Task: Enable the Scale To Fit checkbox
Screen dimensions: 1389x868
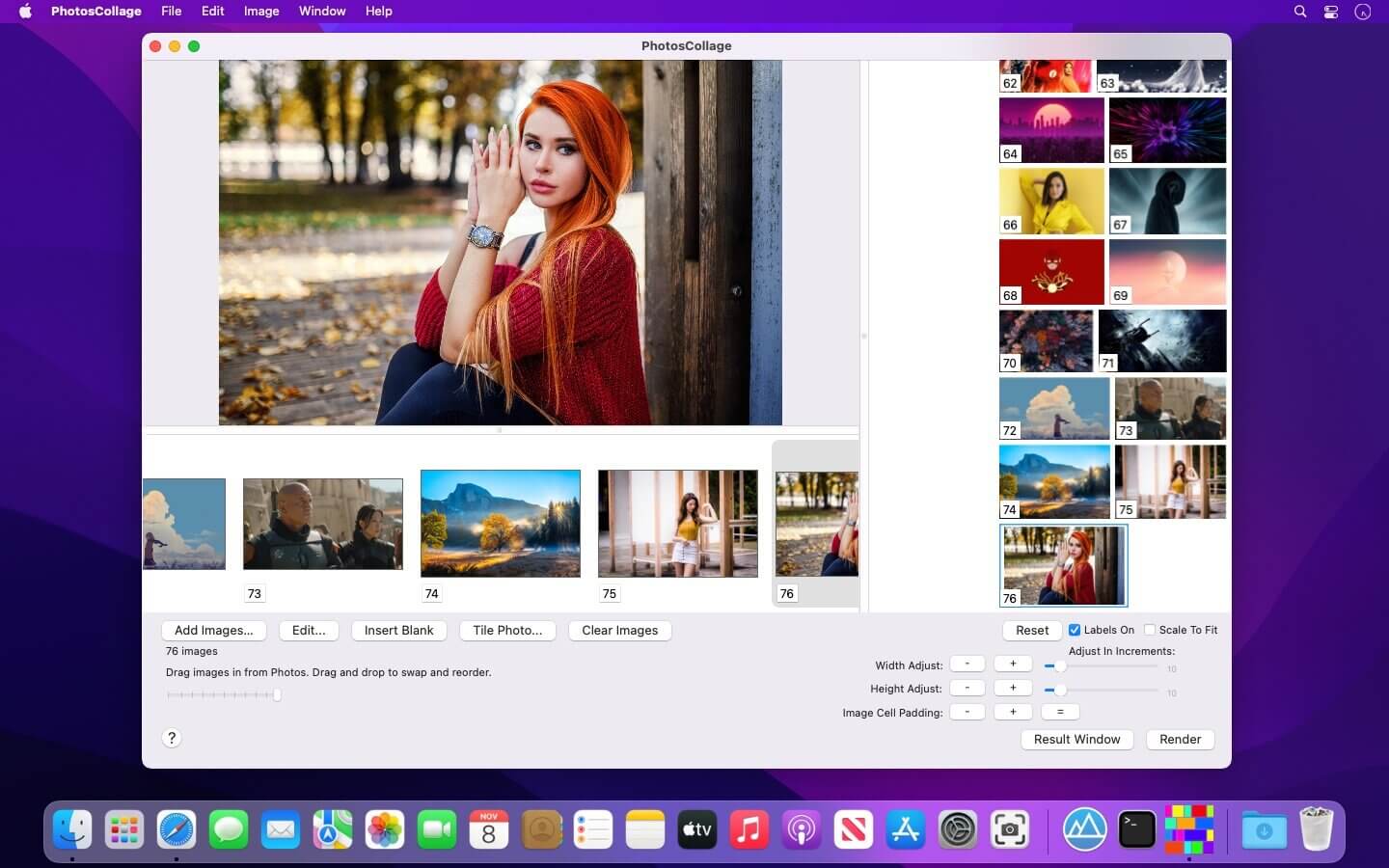Action: pyautogui.click(x=1150, y=630)
